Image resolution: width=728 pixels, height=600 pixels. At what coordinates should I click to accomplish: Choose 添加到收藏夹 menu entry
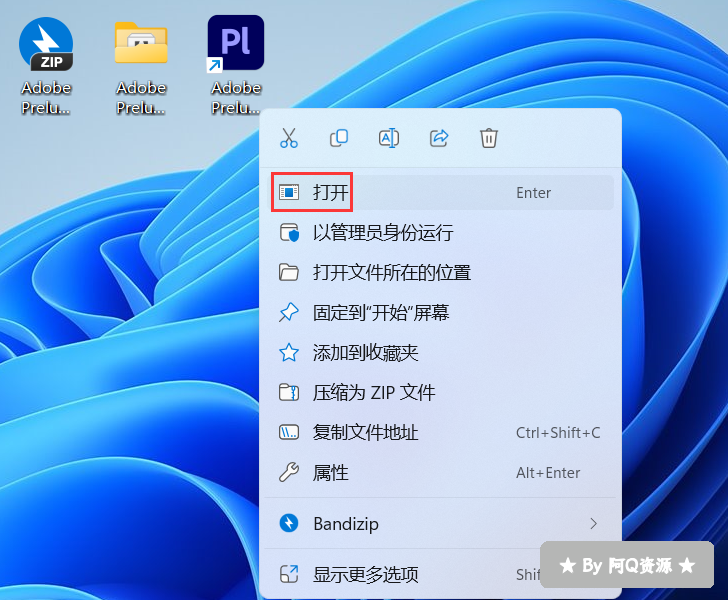[x=440, y=353]
